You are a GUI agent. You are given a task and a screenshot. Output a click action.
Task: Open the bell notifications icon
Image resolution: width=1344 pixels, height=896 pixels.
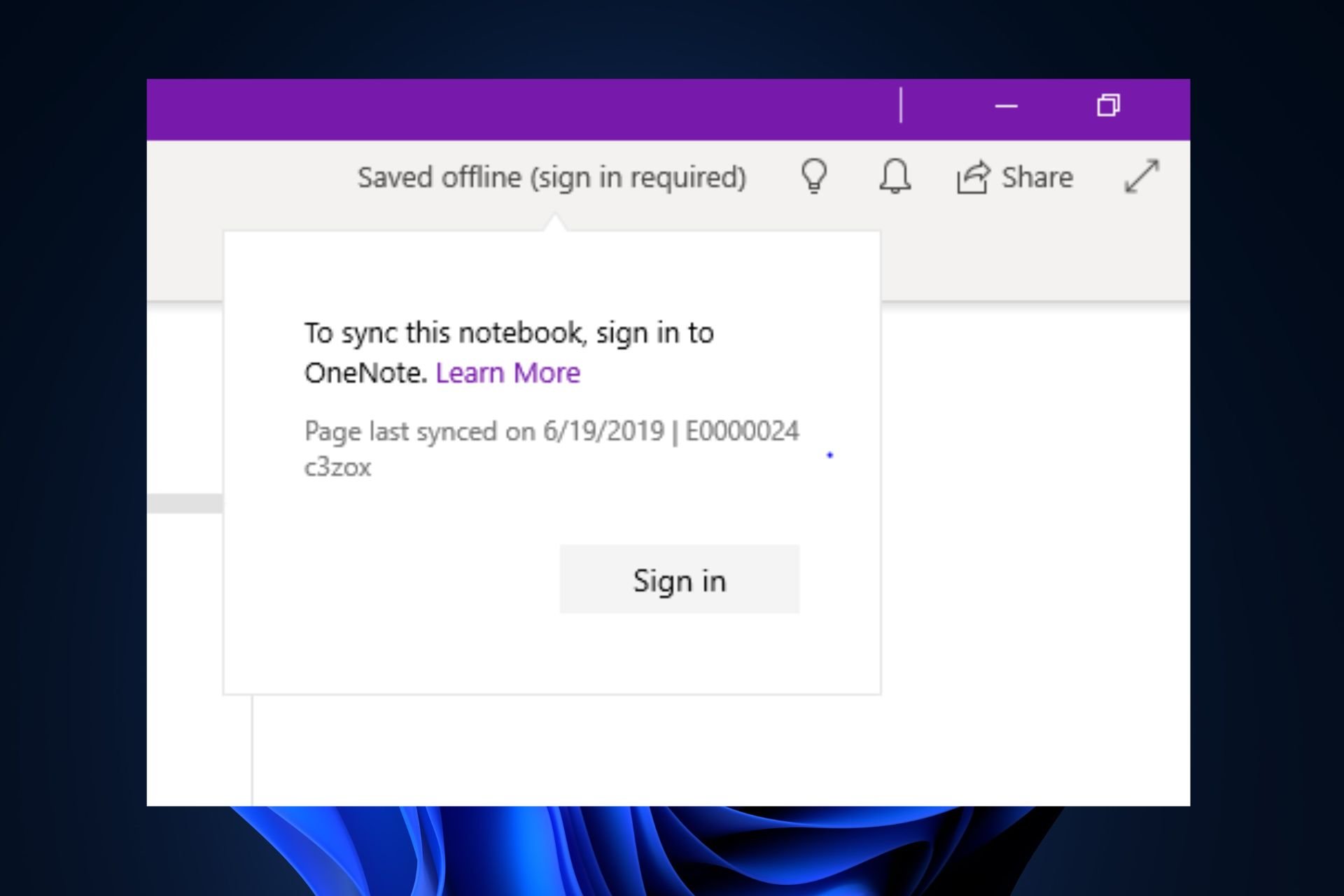(x=895, y=176)
